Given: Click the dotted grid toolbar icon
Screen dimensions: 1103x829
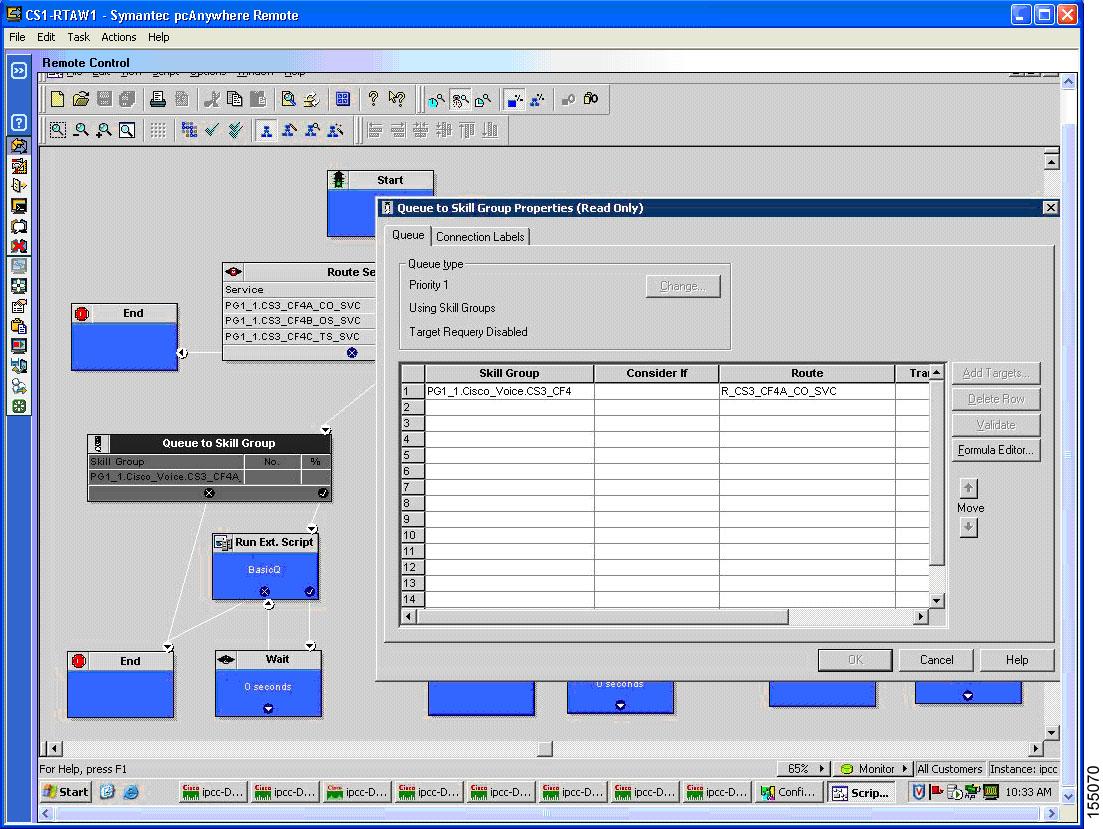Looking at the screenshot, I should [x=158, y=130].
